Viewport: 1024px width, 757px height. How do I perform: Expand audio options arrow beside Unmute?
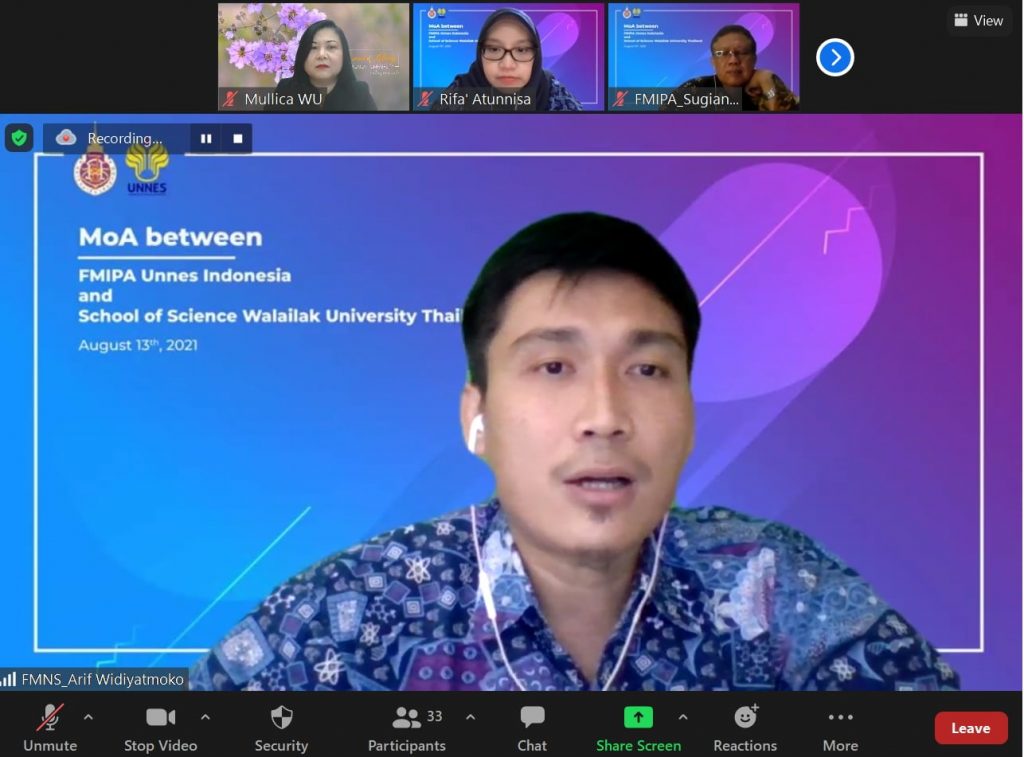pos(88,717)
